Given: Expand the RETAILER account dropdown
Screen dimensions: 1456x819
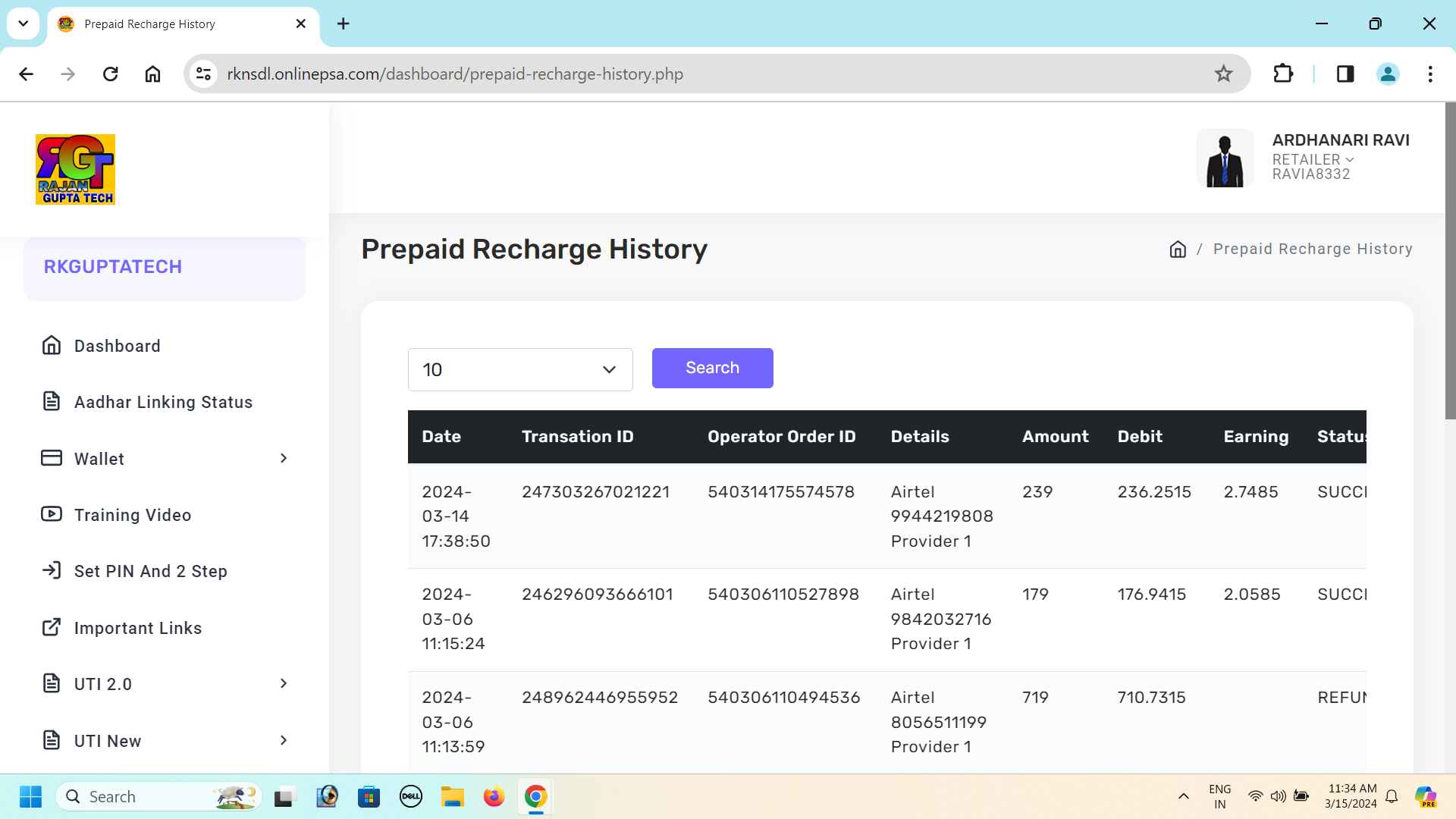Looking at the screenshot, I should [x=1313, y=160].
